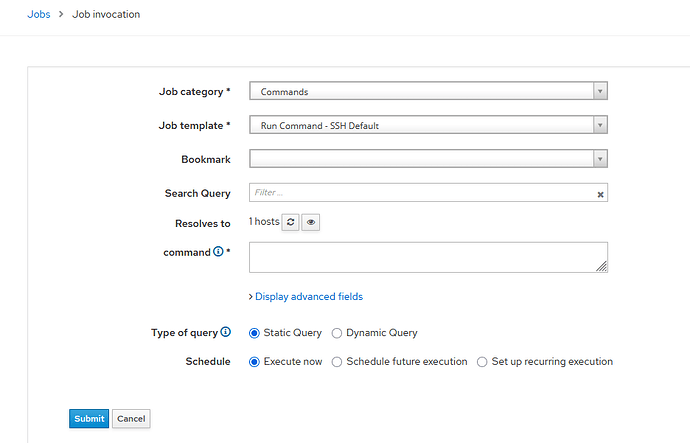Click the '1 hosts' resolved text
The image size is (690, 443).
pyautogui.click(x=264, y=221)
